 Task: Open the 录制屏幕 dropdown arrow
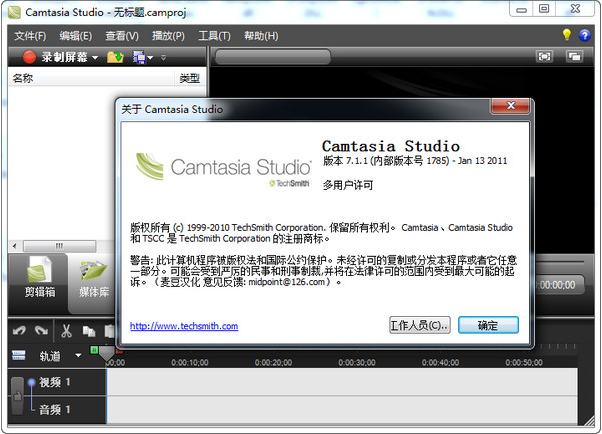tap(94, 57)
